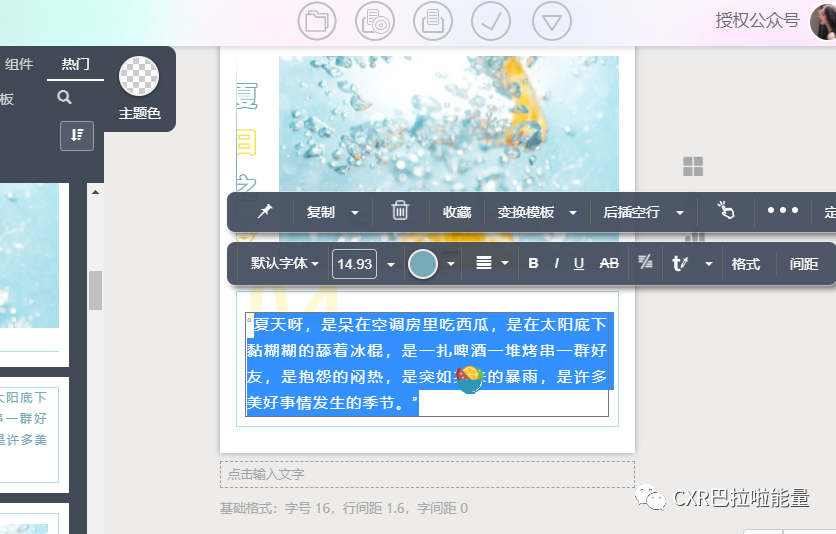836x534 pixels.
Task: Open the user avatar profile
Action: (x=824, y=21)
